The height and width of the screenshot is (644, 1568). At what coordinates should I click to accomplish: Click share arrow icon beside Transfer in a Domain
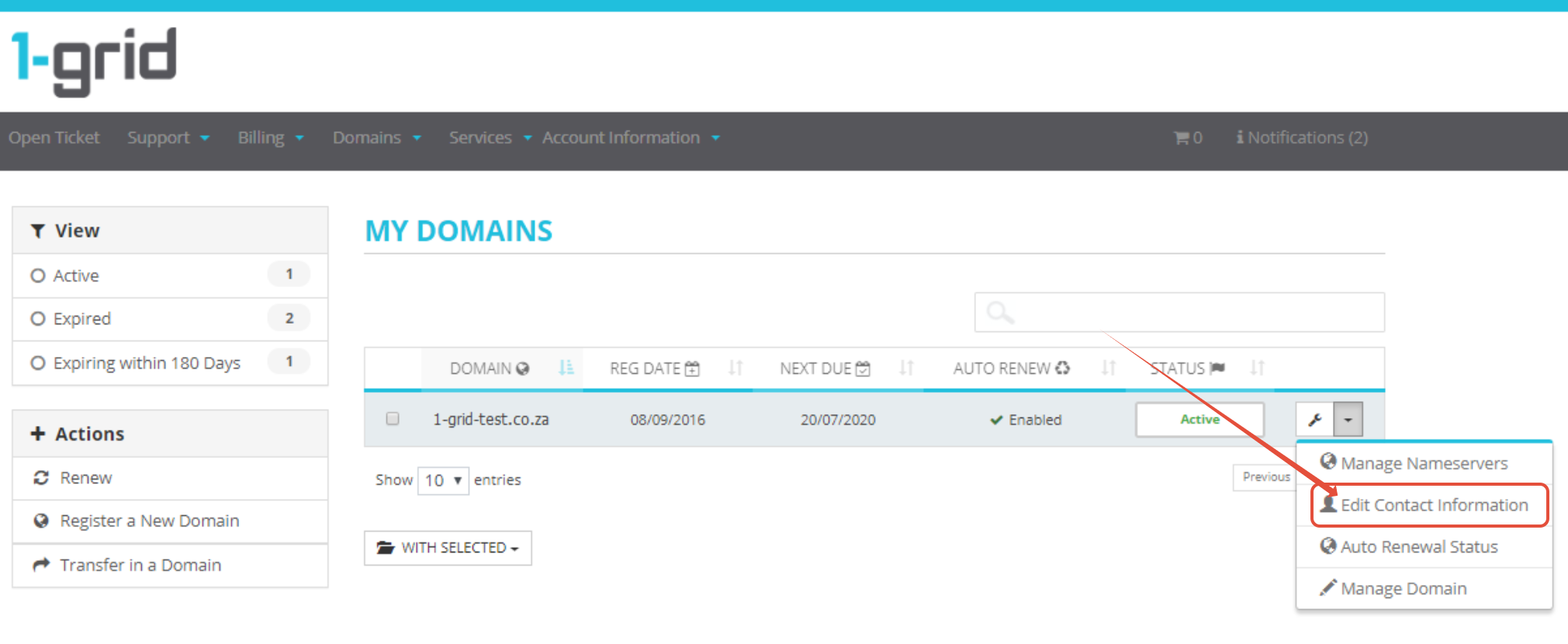(x=41, y=565)
